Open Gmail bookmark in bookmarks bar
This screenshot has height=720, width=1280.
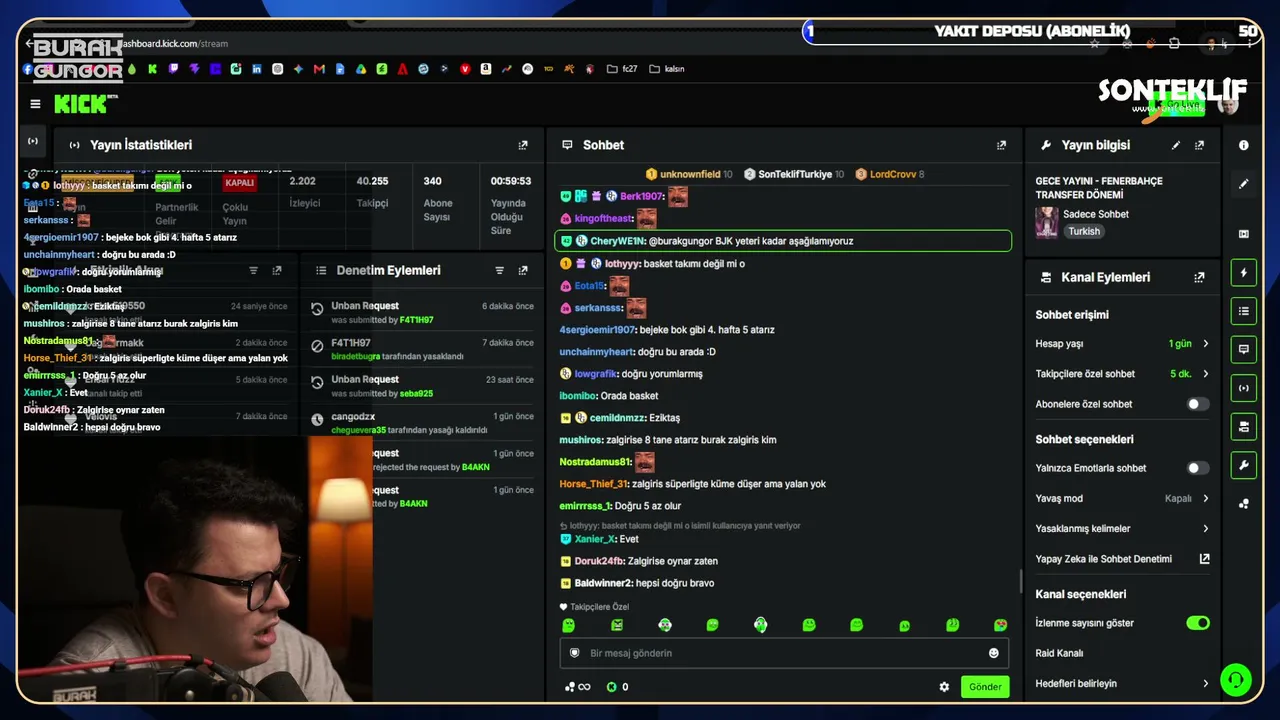pos(319,69)
